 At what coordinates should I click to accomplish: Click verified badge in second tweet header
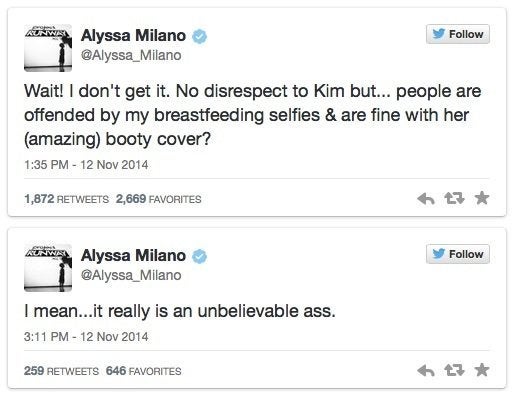coord(199,256)
